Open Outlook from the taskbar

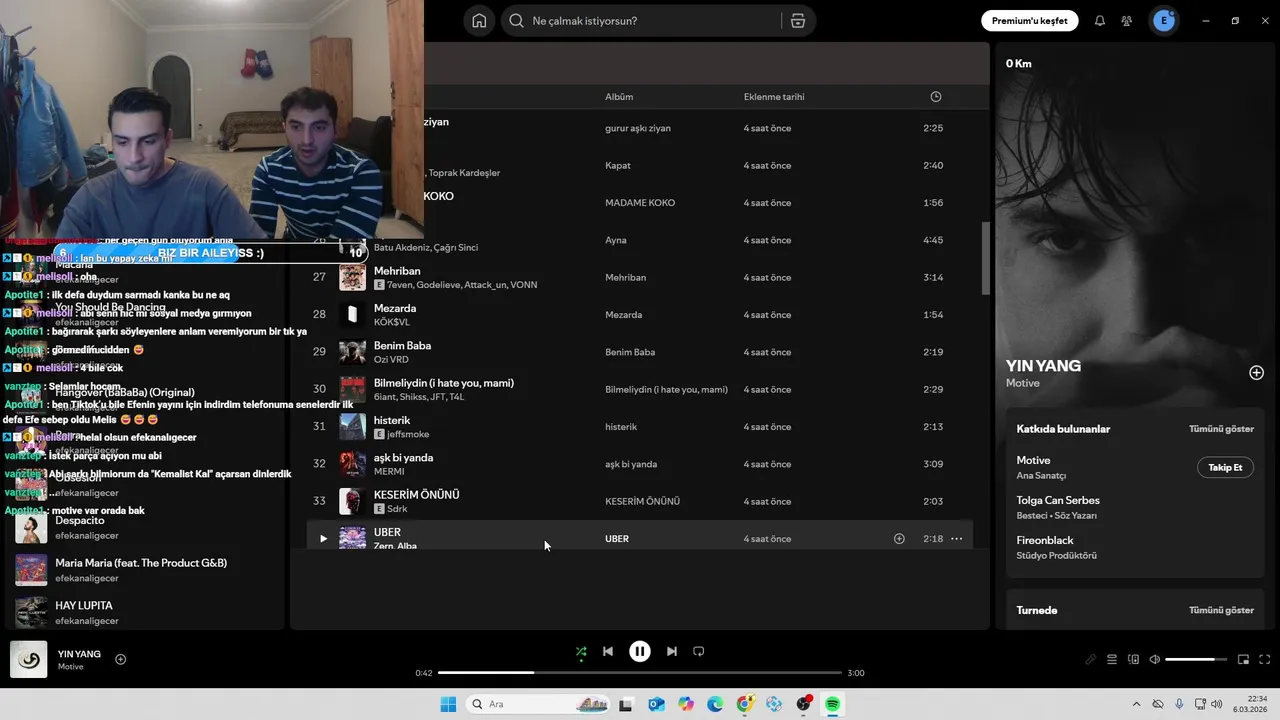[x=656, y=704]
